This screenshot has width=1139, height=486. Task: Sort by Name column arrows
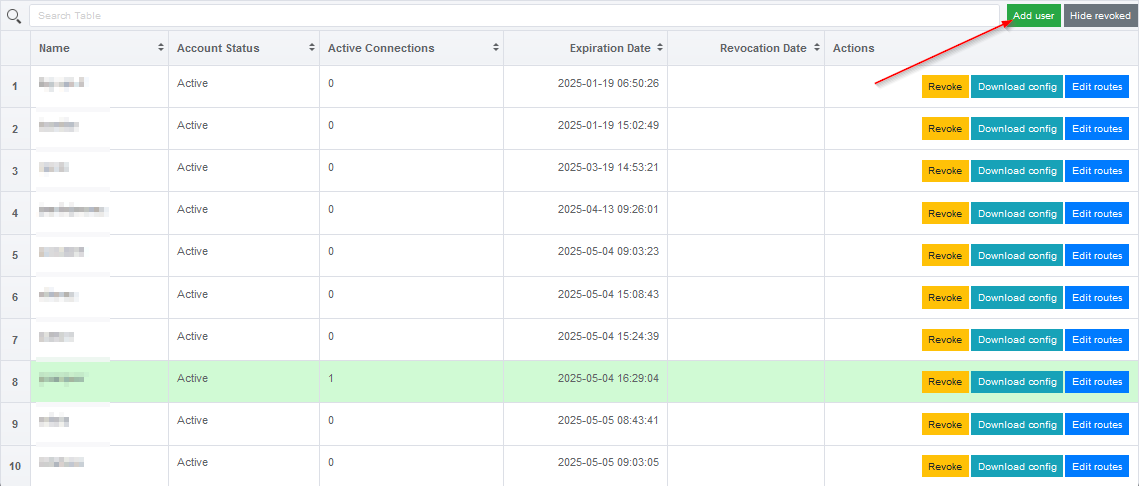click(161, 48)
